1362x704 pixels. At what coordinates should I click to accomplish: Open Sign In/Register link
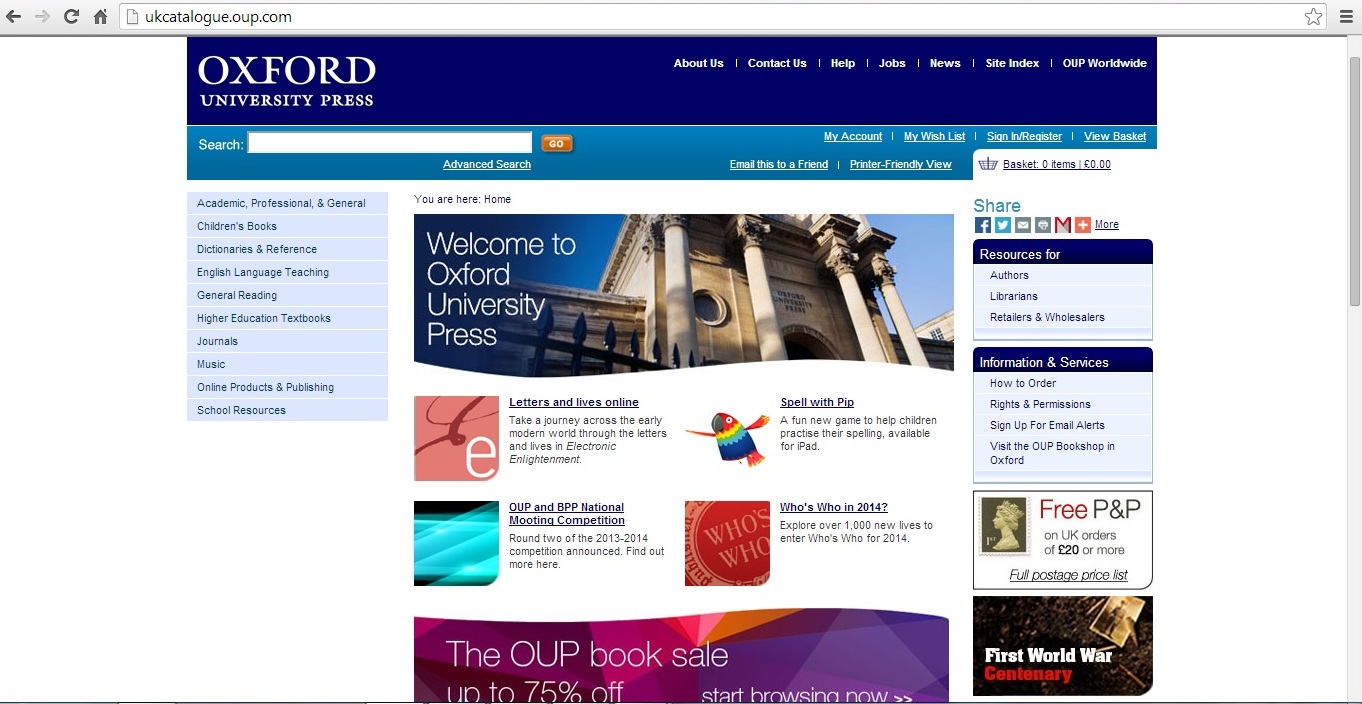click(1024, 136)
